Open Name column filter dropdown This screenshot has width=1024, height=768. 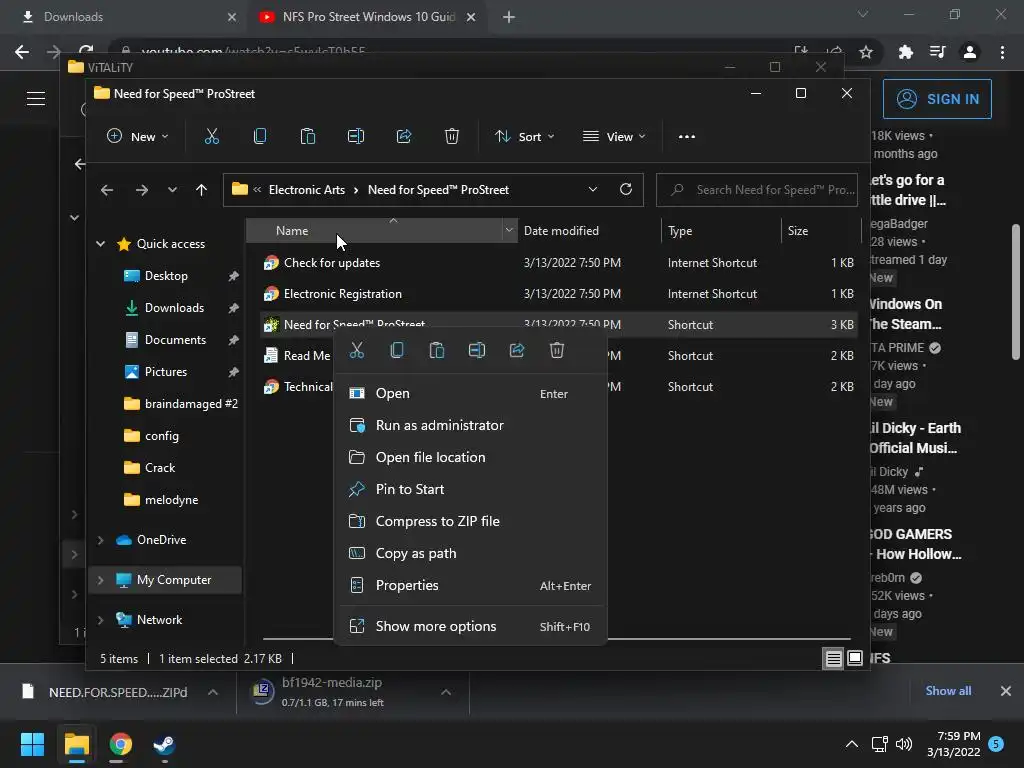tap(509, 231)
